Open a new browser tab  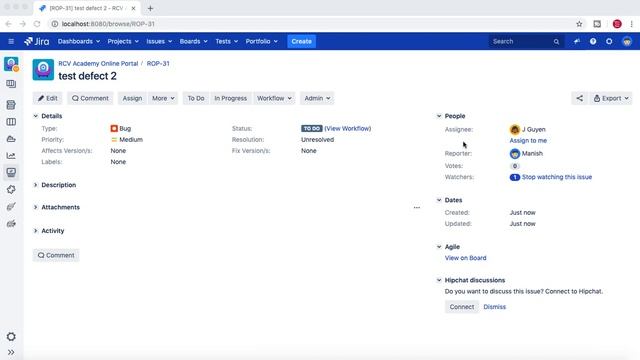click(x=150, y=8)
